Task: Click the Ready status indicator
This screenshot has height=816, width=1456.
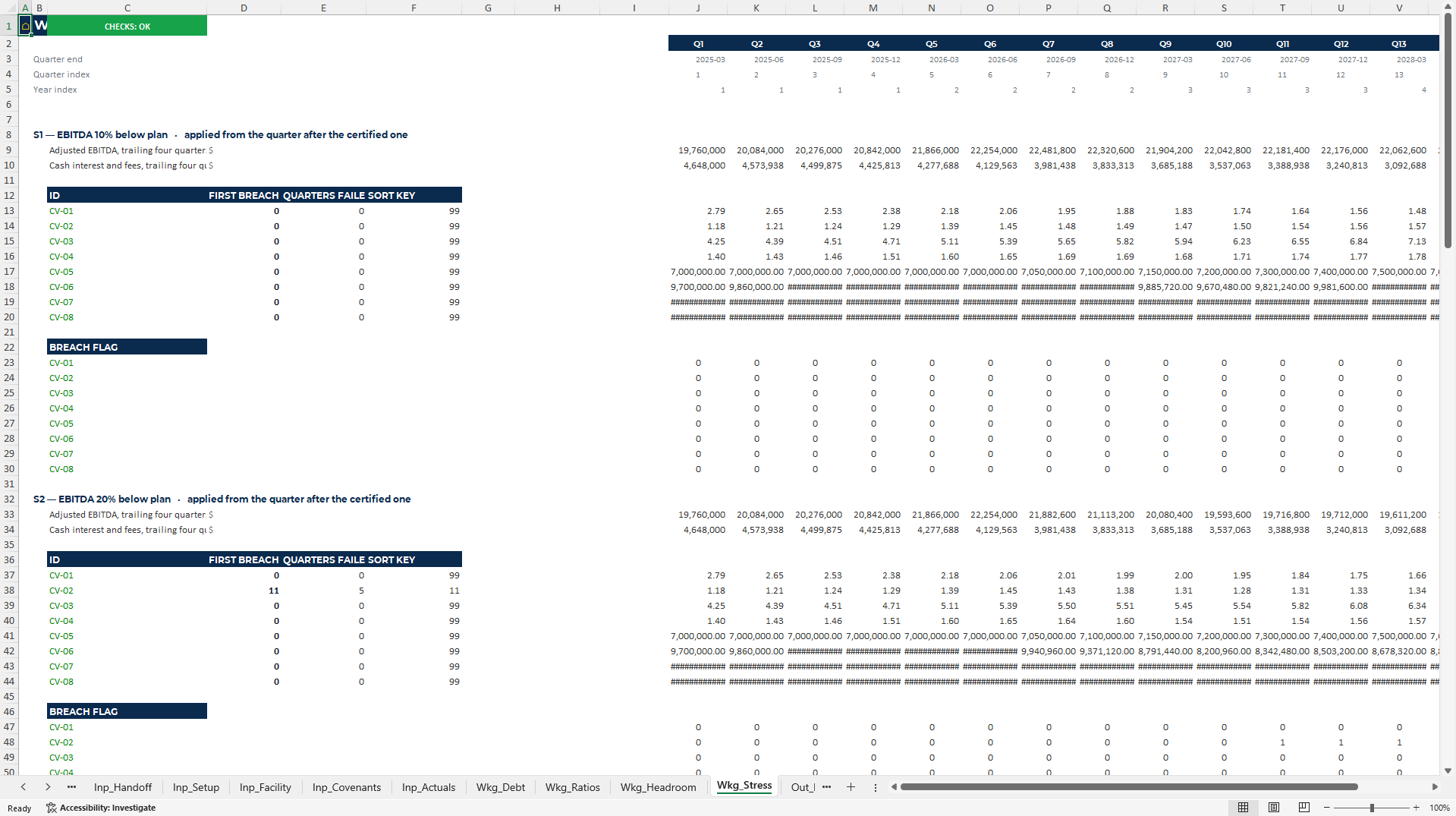Action: [19, 808]
